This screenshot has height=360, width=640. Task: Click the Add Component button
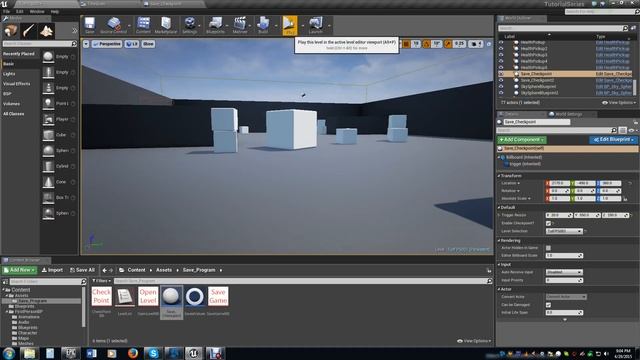(521, 140)
